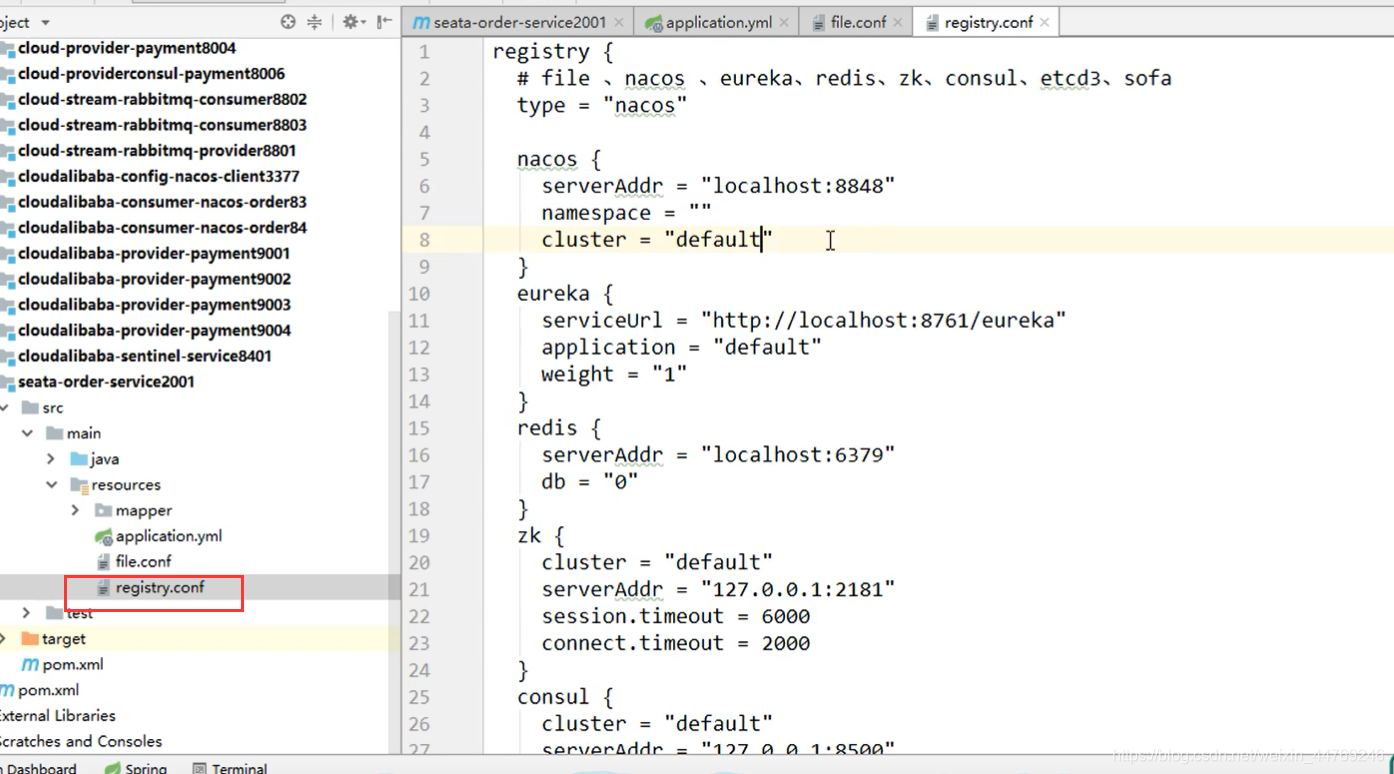Click serviceUrl eureka value text
Viewport: 1394px width, 774px height.
(883, 321)
